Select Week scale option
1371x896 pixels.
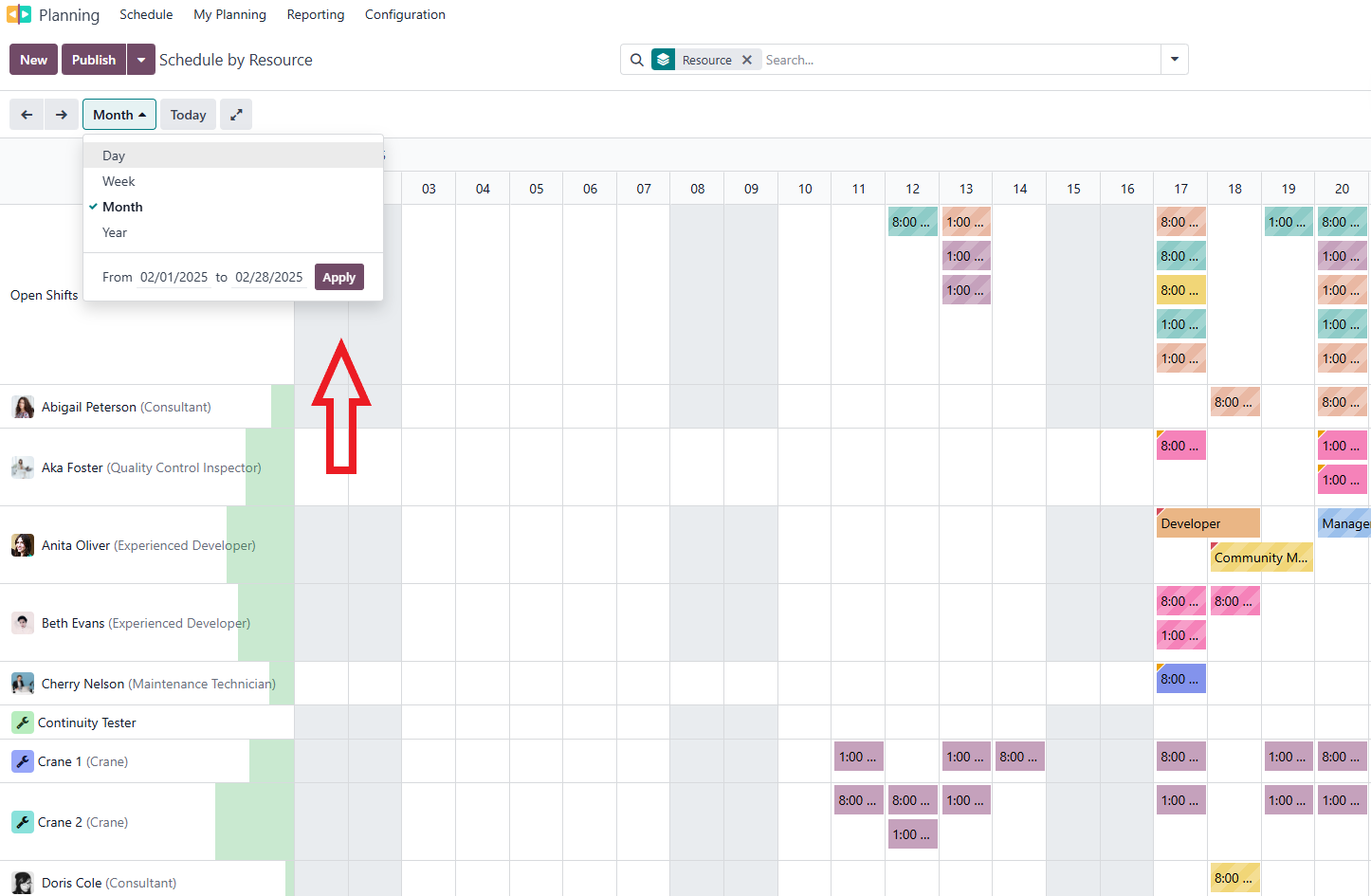click(233, 181)
